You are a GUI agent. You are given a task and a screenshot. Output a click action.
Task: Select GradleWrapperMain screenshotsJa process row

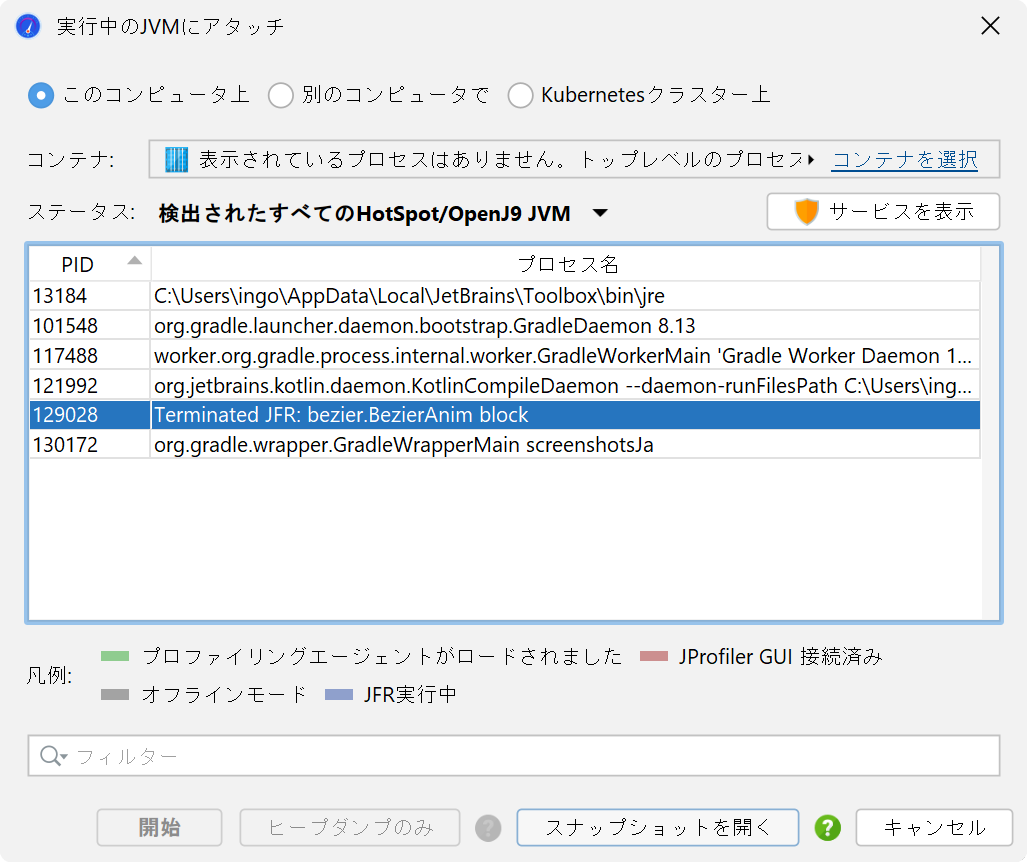tap(505, 445)
